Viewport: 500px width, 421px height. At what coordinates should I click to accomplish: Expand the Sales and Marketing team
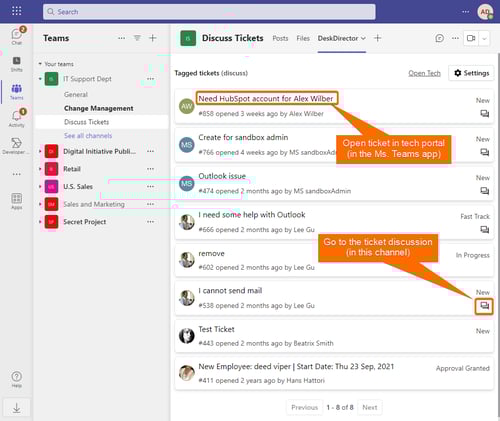pos(40,204)
